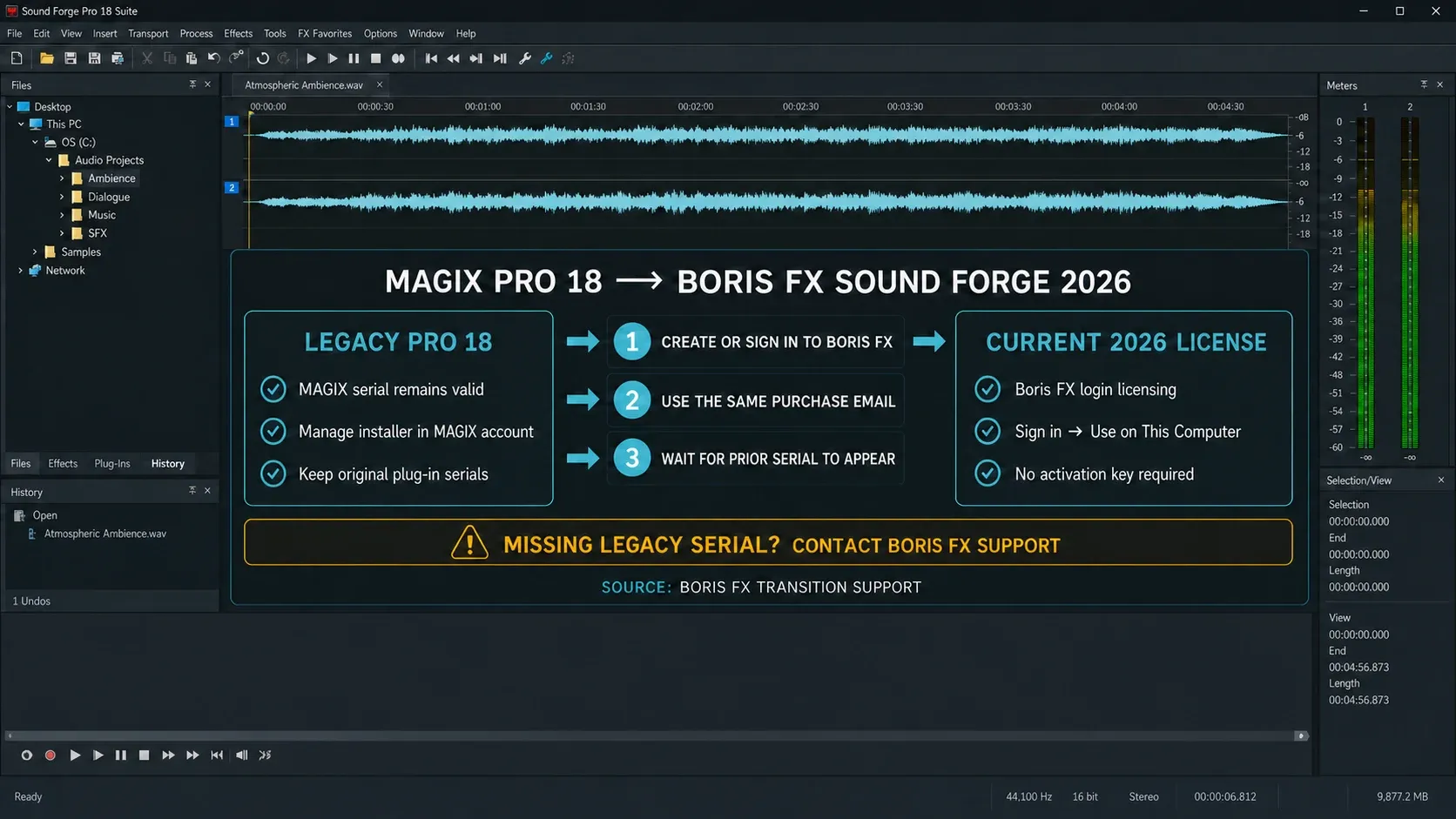The height and width of the screenshot is (819, 1456).
Task: Expand the Ambience folder
Action: click(62, 178)
